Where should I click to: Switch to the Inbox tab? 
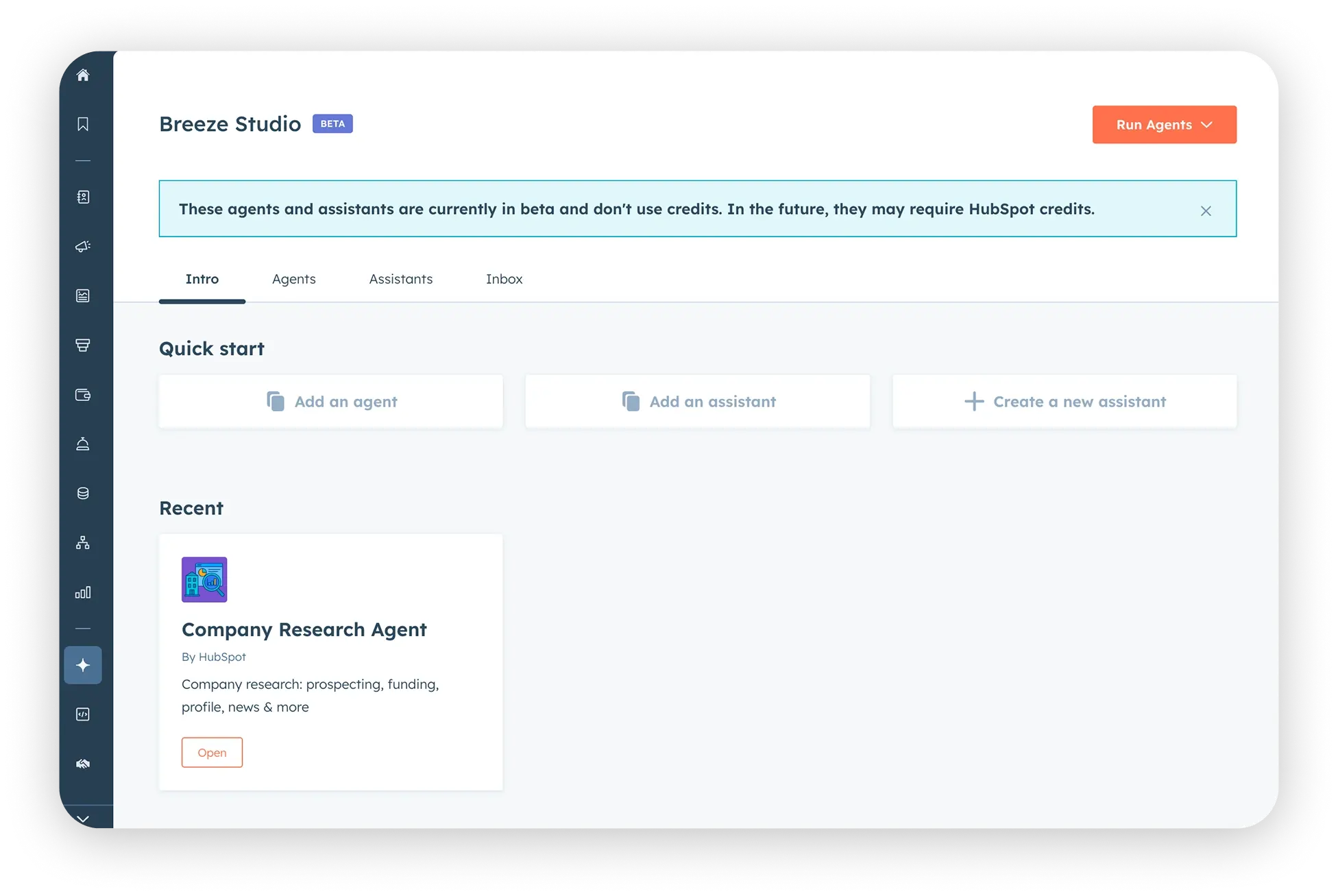(504, 279)
